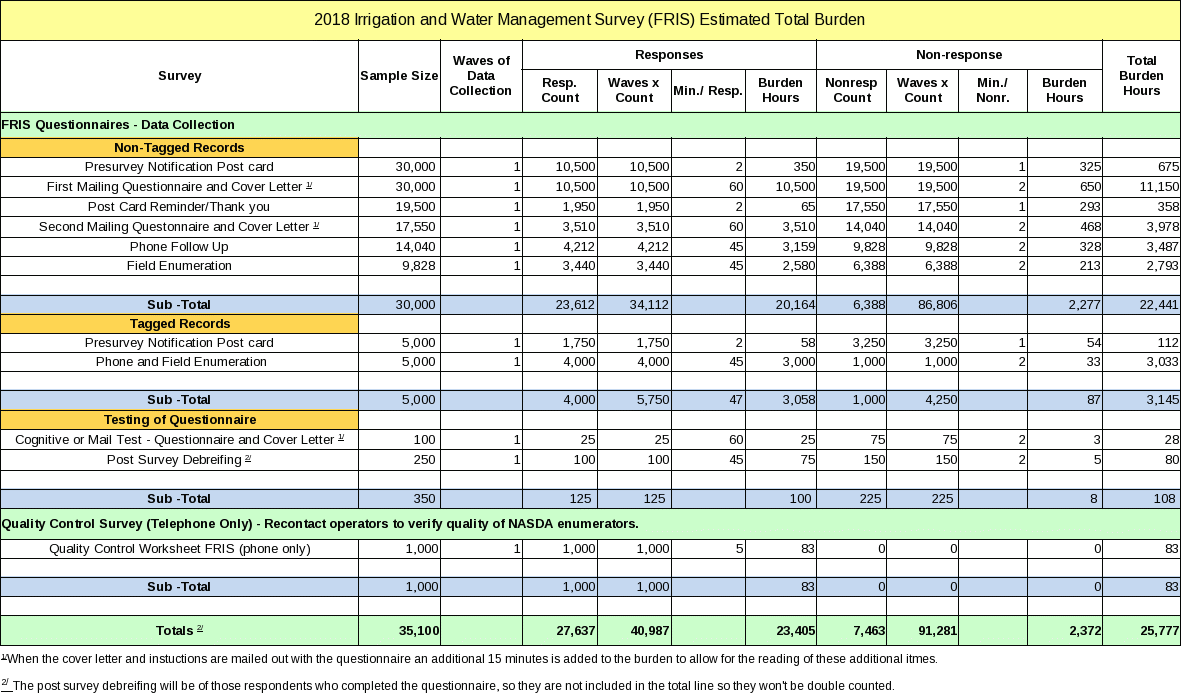The width and height of the screenshot is (1195, 700).
Task: Select the Survey column header cell
Action: [179, 76]
